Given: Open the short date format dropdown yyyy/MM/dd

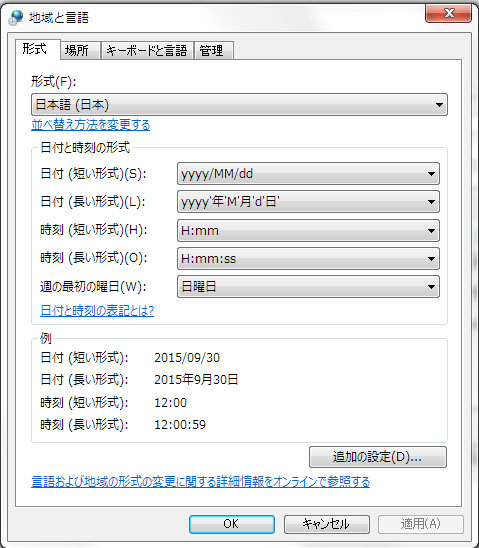Looking at the screenshot, I should point(308,173).
